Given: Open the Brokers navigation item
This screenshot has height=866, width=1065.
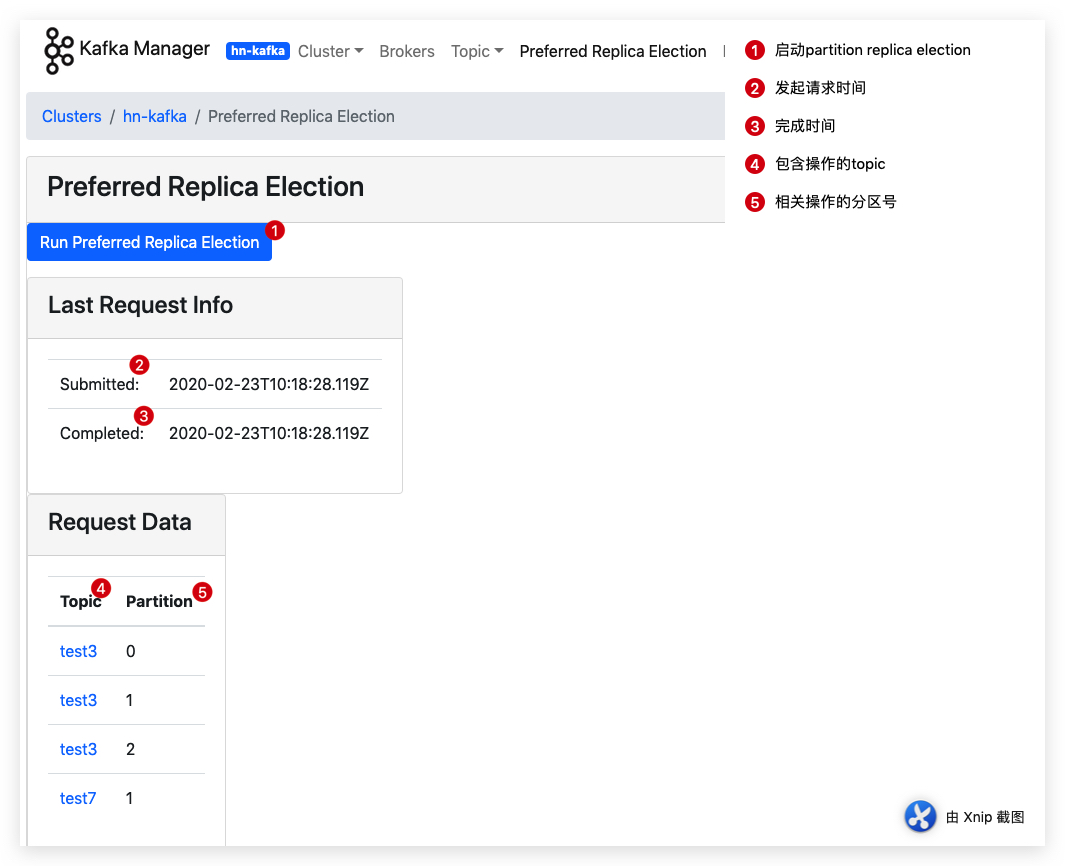Looking at the screenshot, I should click(x=407, y=52).
